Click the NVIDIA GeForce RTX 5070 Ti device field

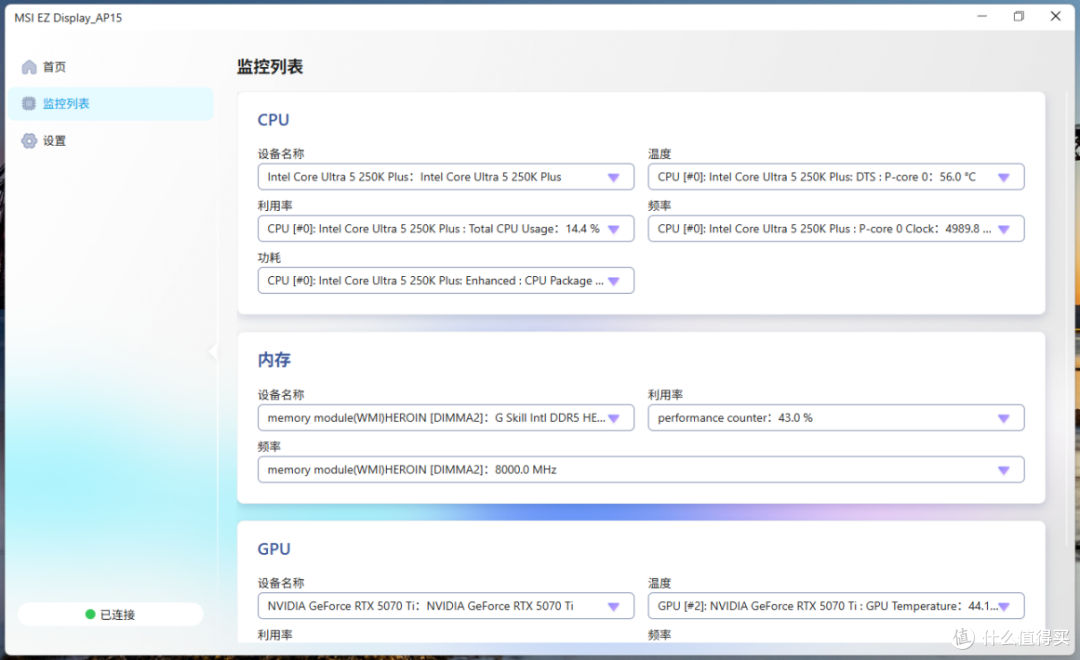point(446,606)
